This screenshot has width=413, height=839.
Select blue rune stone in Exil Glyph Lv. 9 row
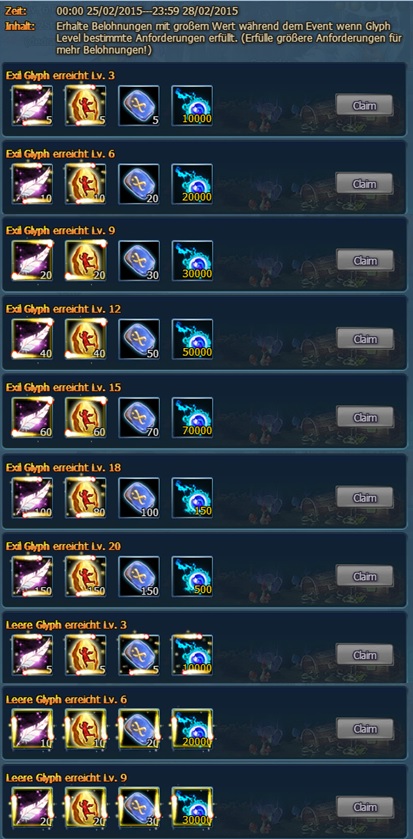pos(139,261)
